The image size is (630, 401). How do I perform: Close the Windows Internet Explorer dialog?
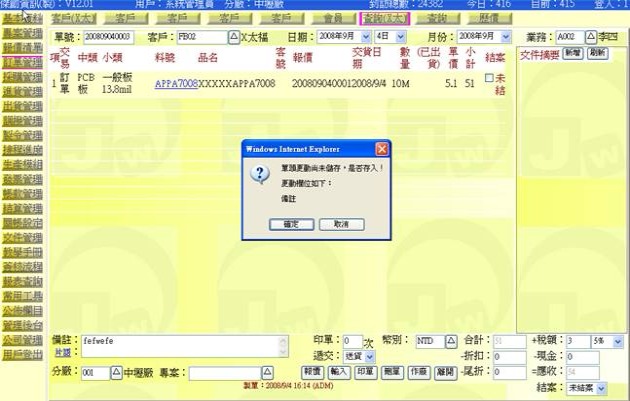pyautogui.click(x=381, y=148)
